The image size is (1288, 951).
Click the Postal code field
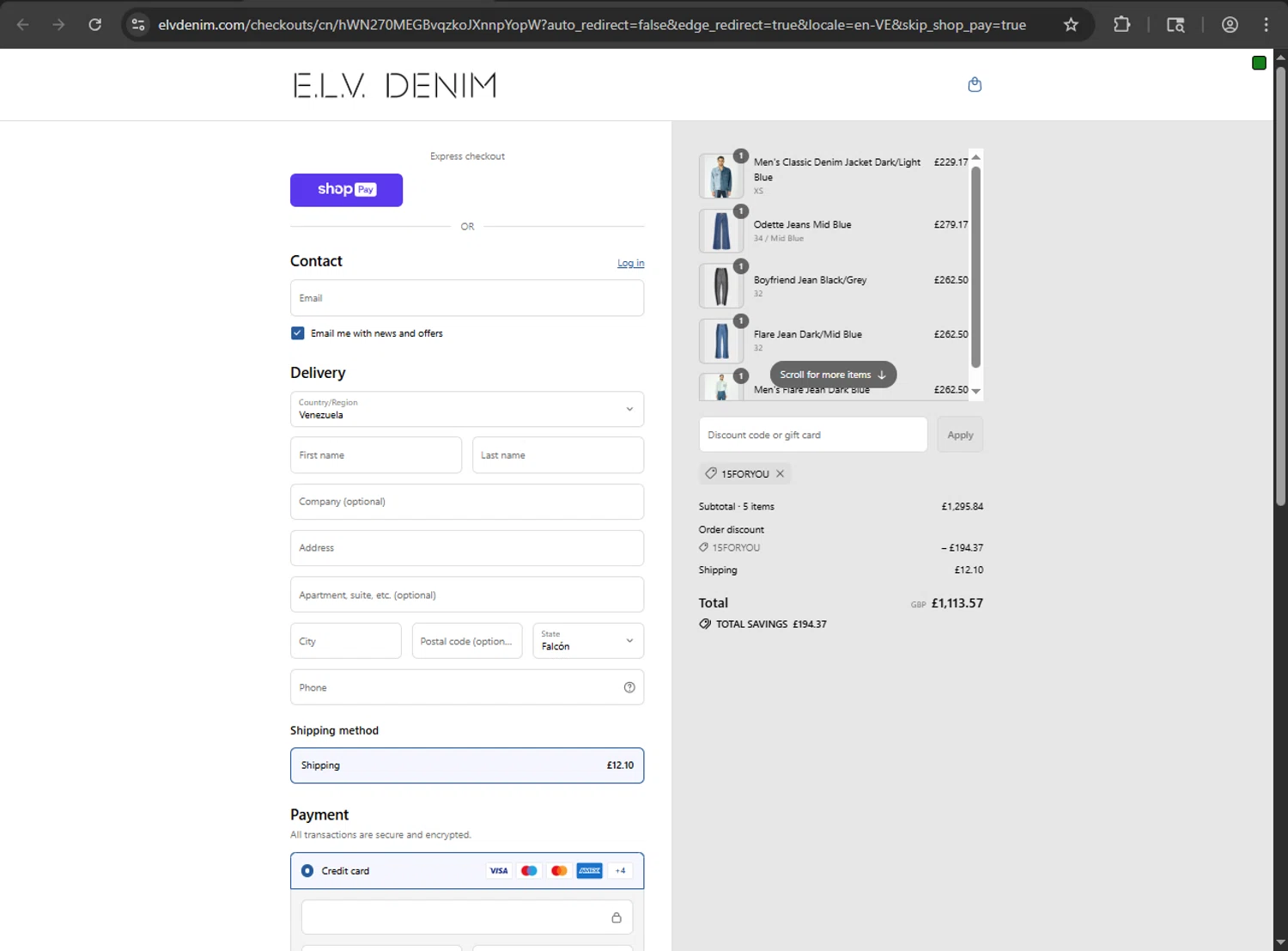(467, 641)
